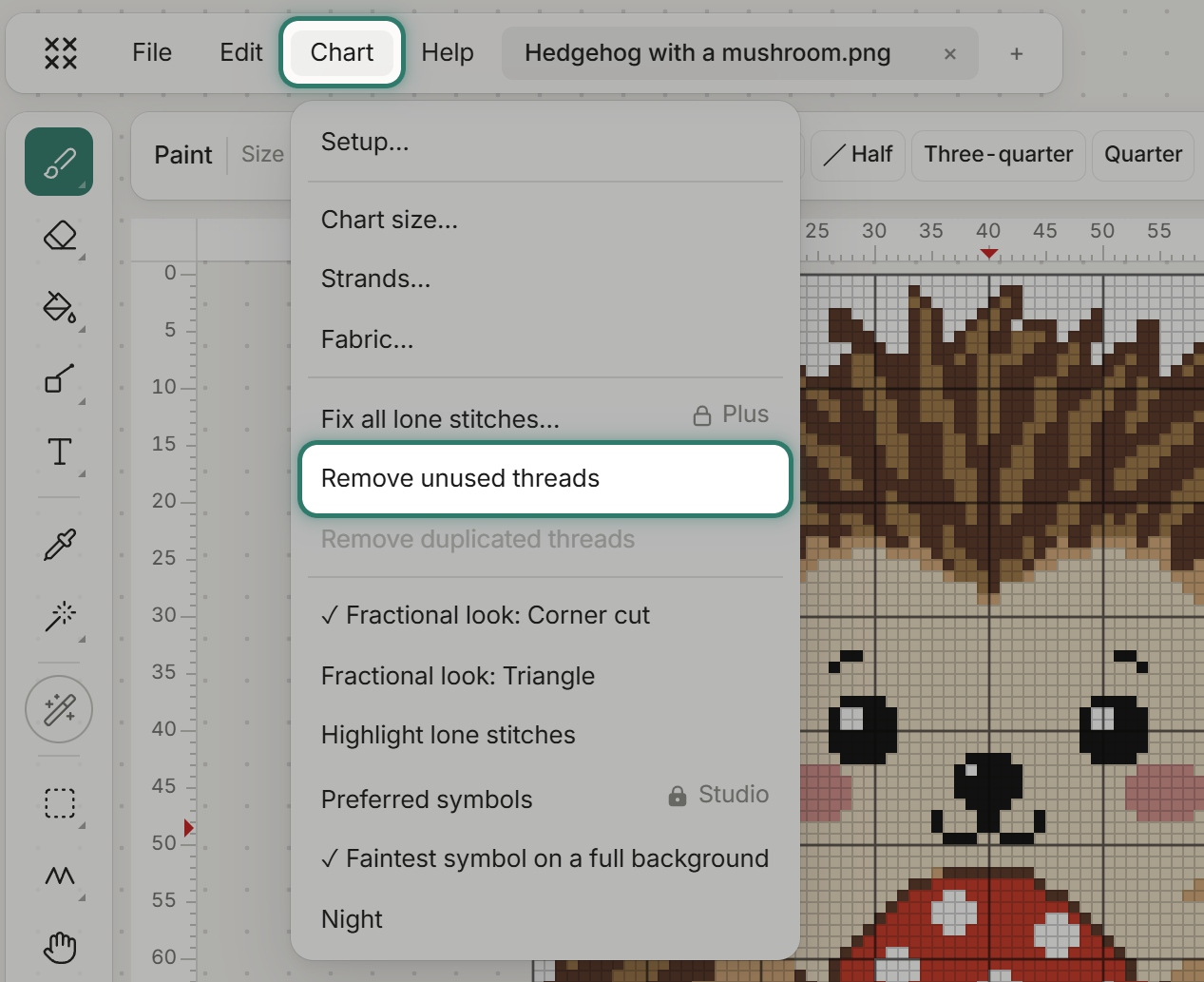The height and width of the screenshot is (982, 1204).
Task: Toggle Highlight lone stitches
Action: point(545,735)
